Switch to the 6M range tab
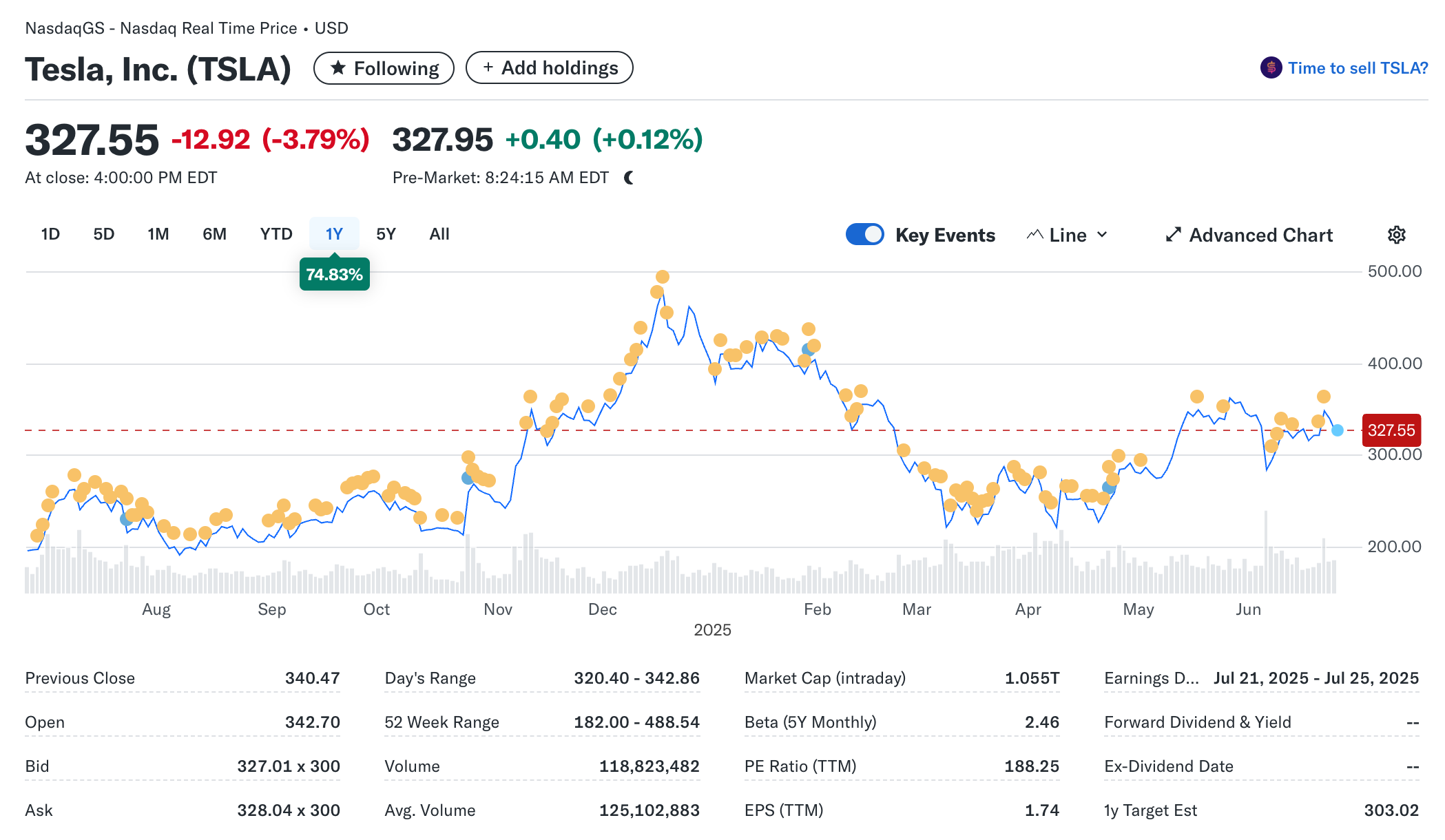Screen dimensions: 1445x840 [214, 234]
